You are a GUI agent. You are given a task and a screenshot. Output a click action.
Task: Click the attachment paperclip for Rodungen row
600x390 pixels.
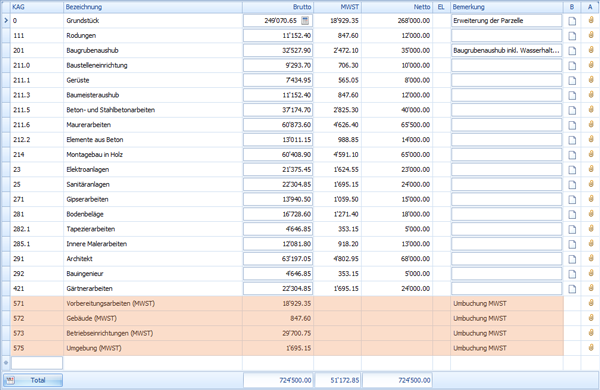[591, 35]
